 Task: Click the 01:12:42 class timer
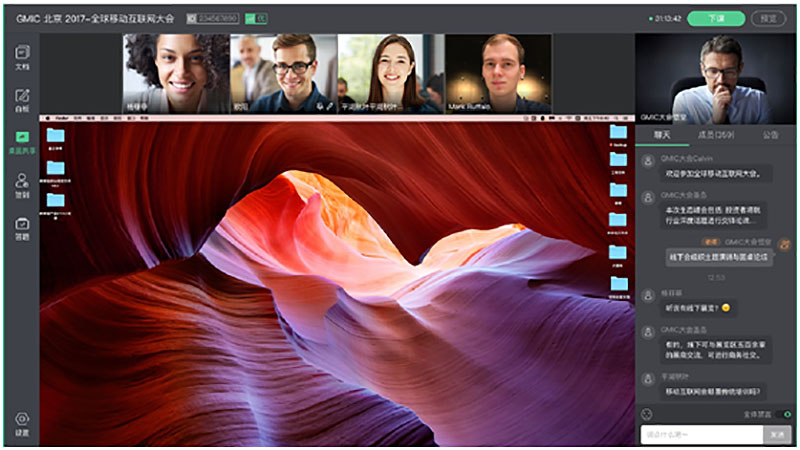pos(667,19)
